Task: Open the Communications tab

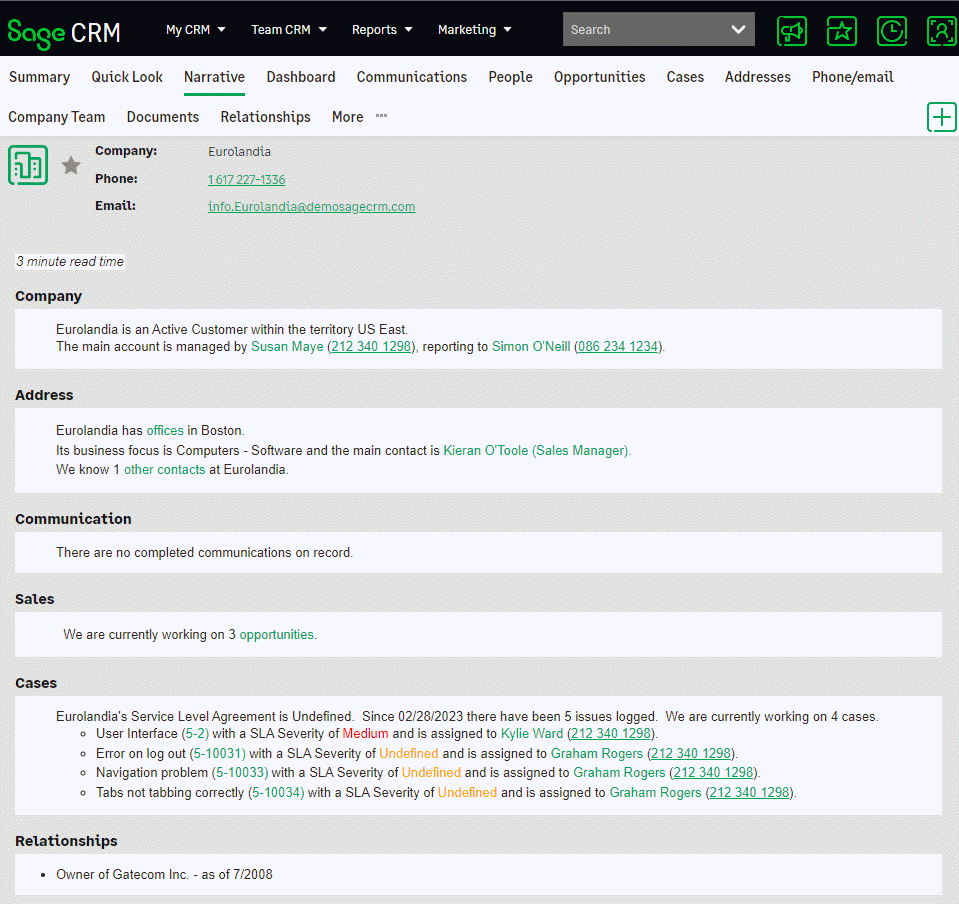Action: (x=412, y=77)
